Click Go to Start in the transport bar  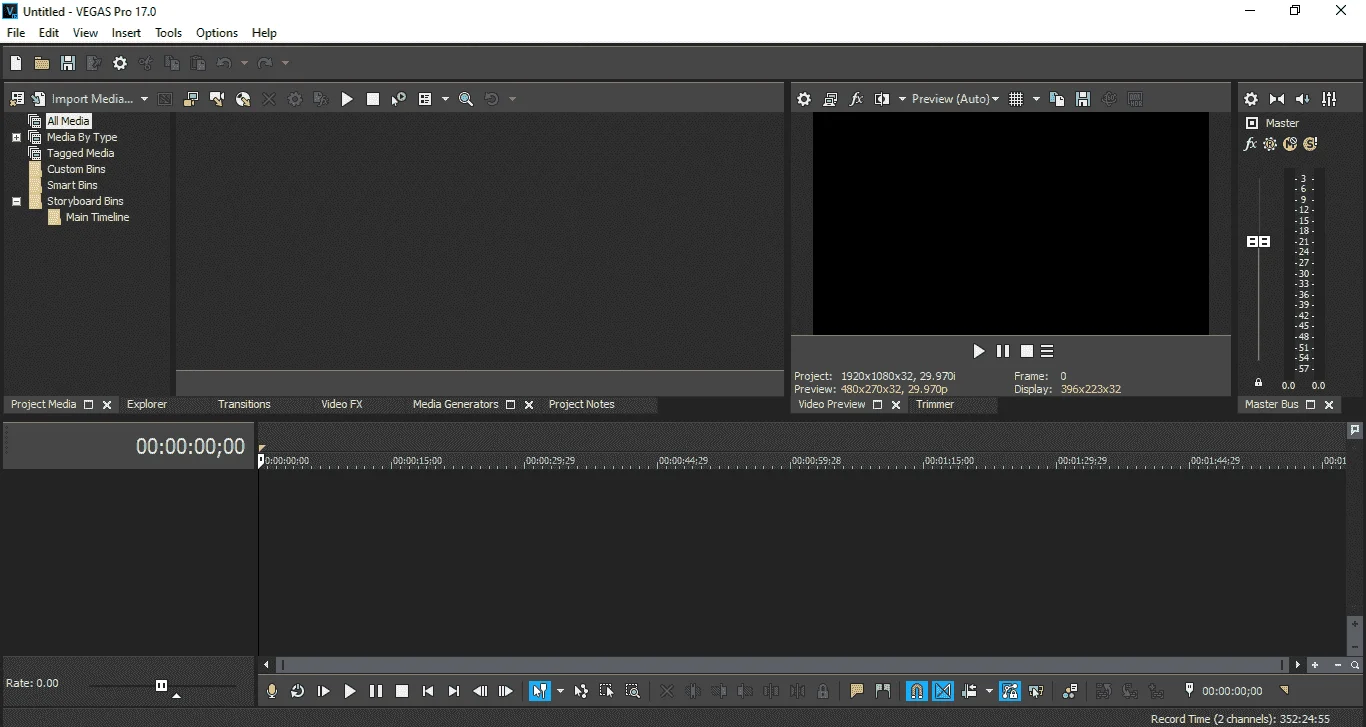[x=428, y=691]
